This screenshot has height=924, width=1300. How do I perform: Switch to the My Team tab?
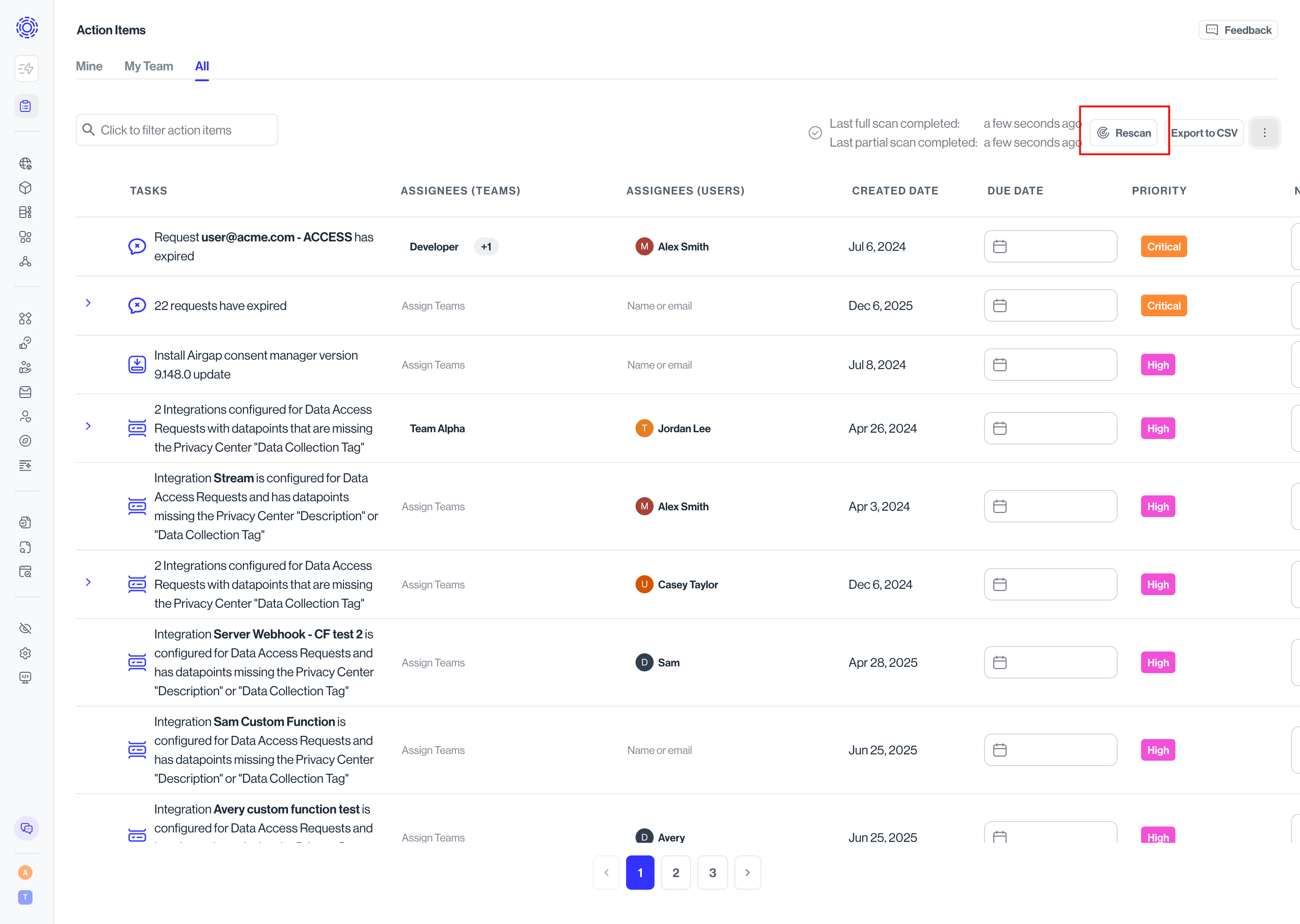click(x=149, y=66)
